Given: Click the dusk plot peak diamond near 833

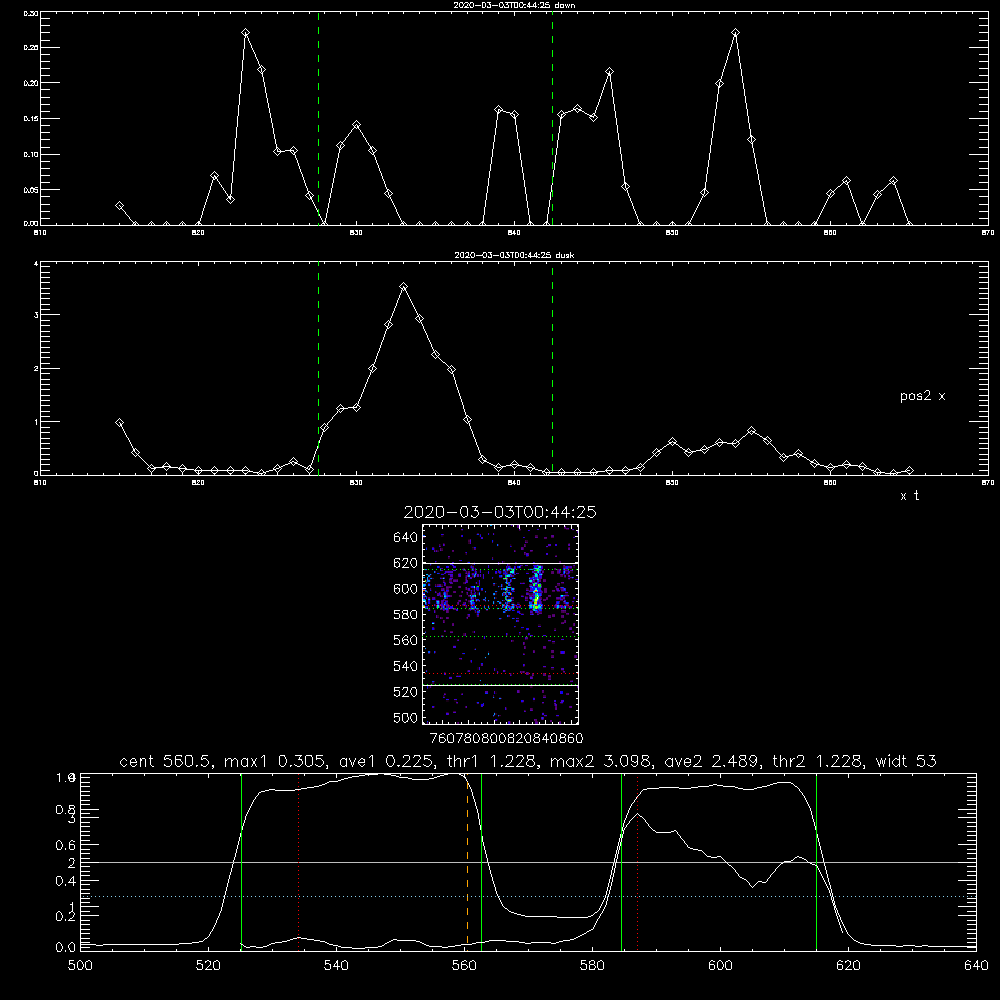Looking at the screenshot, I should click(x=403, y=287).
